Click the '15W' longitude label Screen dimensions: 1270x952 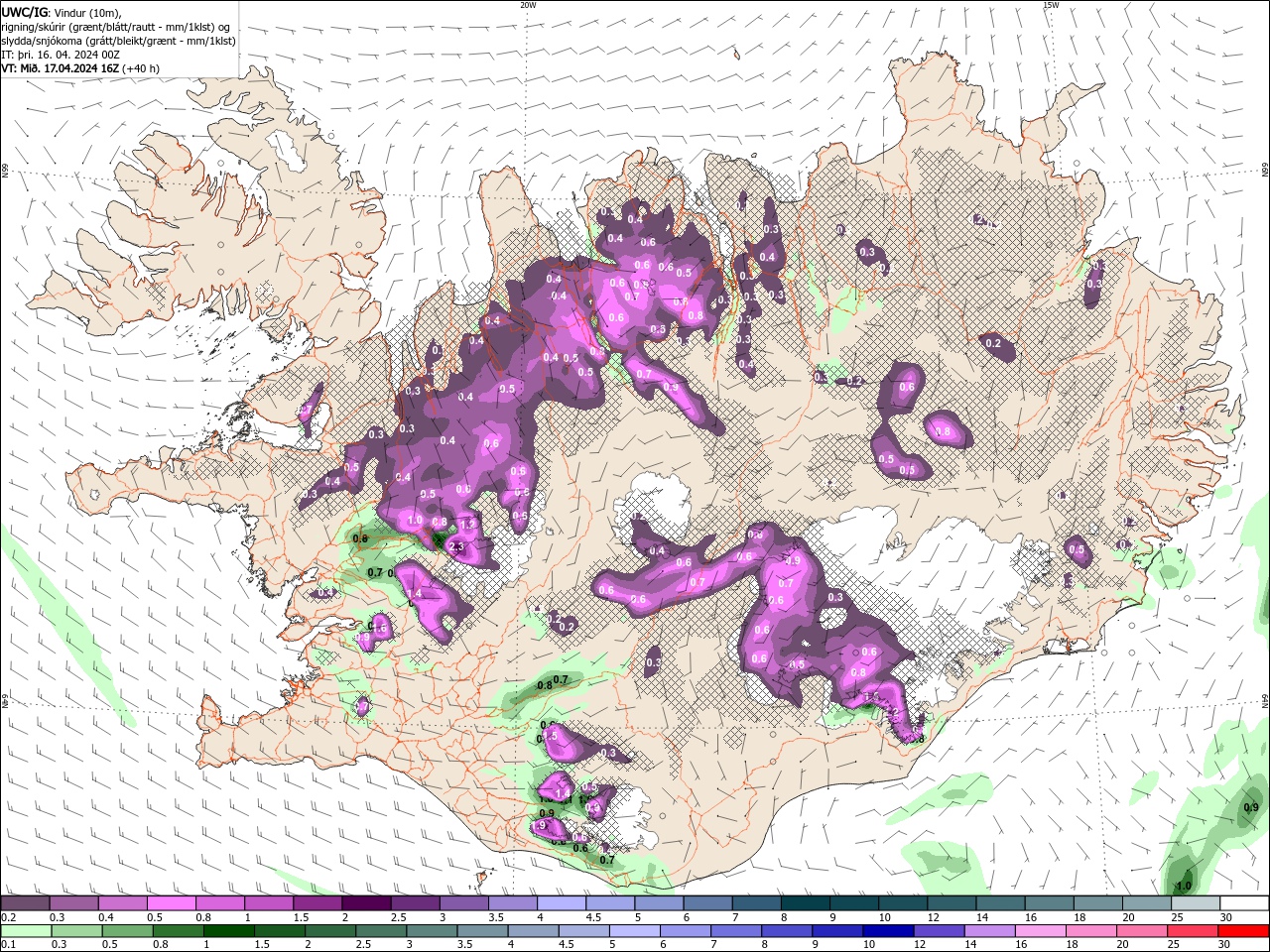coord(1051,5)
